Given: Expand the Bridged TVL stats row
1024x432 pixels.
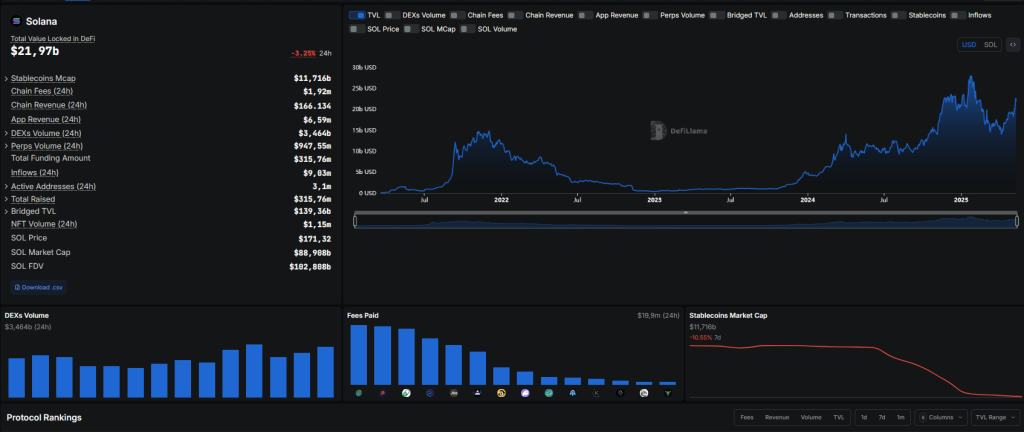Looking at the screenshot, I should [7, 211].
